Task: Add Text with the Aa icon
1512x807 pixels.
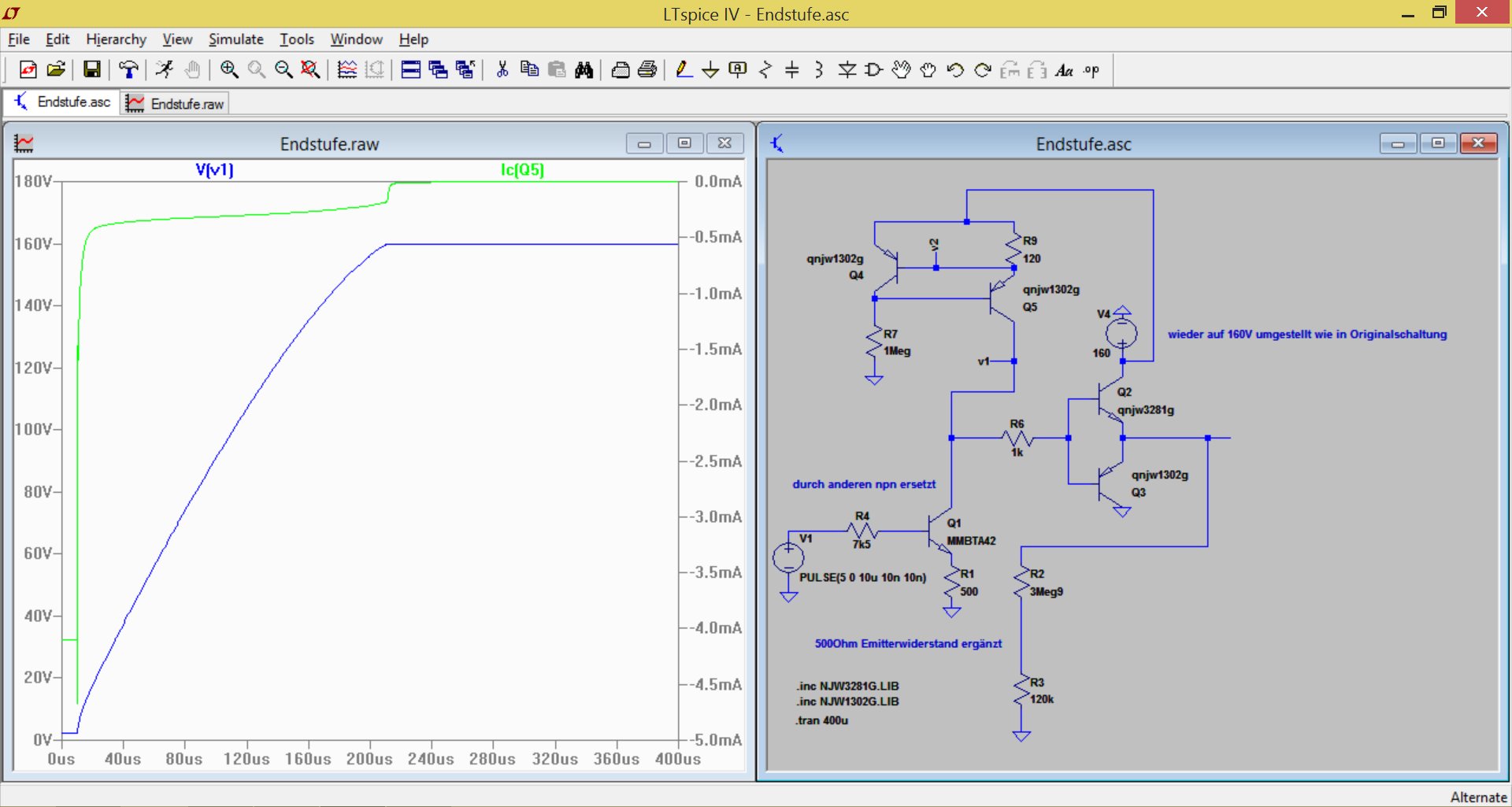Action: pos(1065,70)
